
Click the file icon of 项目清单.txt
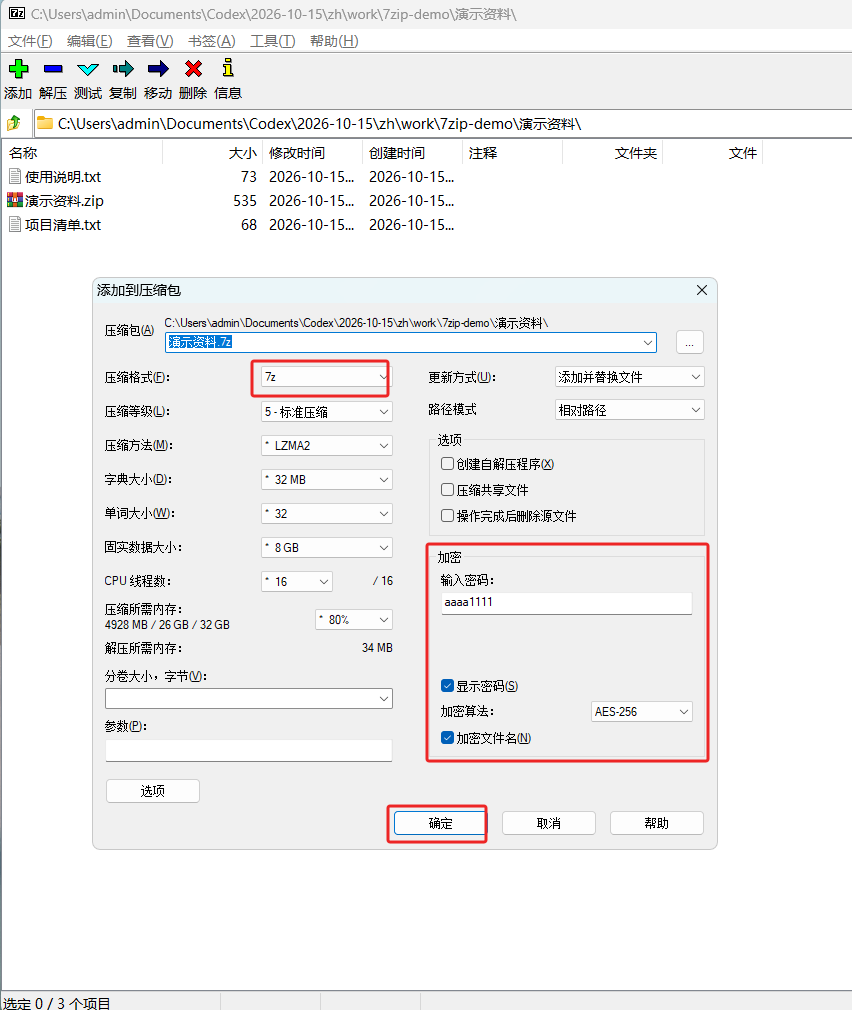15,224
